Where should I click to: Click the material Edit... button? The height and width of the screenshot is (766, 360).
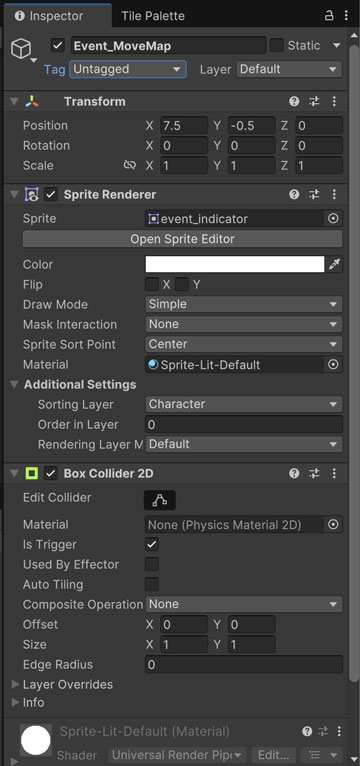tap(276, 755)
